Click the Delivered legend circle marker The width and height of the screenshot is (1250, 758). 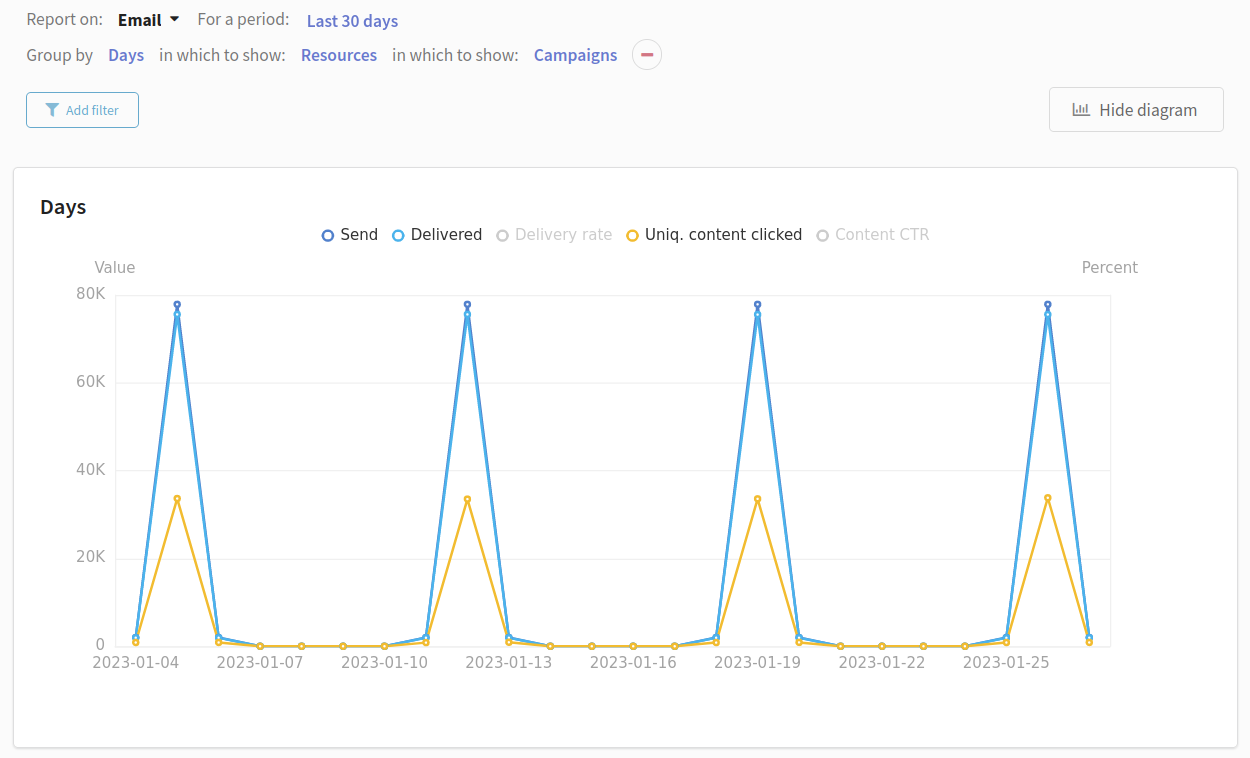(398, 235)
